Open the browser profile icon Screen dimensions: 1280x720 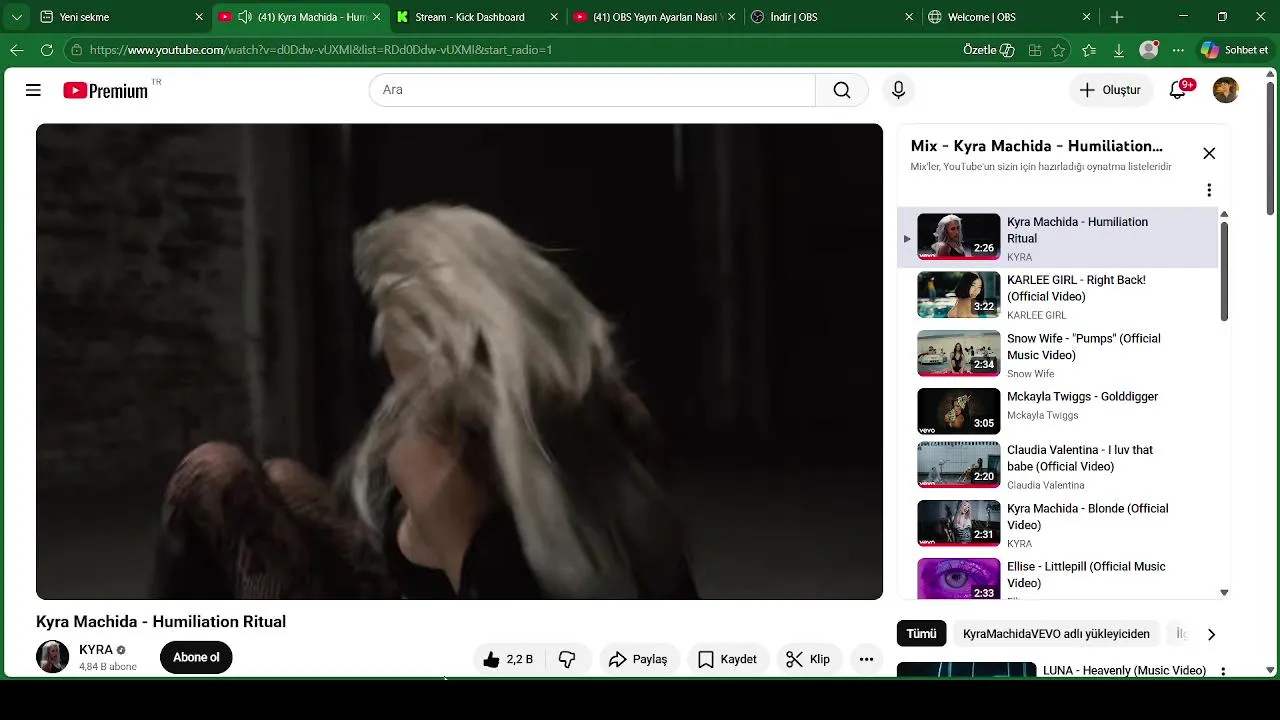tap(1149, 50)
